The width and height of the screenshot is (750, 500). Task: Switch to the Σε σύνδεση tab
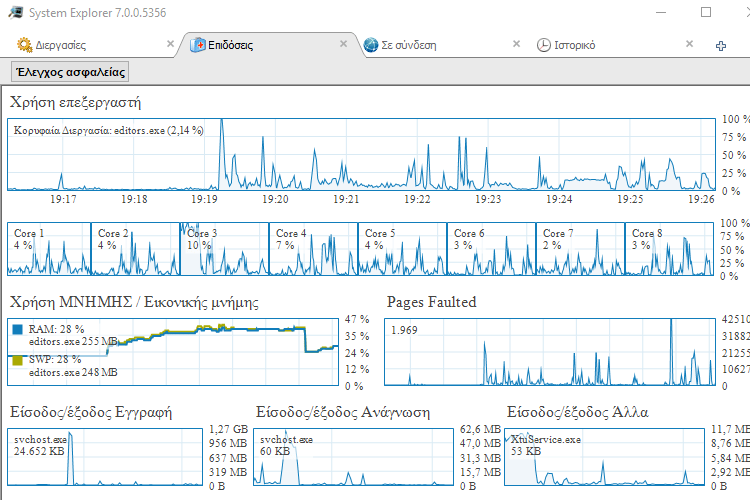(409, 45)
